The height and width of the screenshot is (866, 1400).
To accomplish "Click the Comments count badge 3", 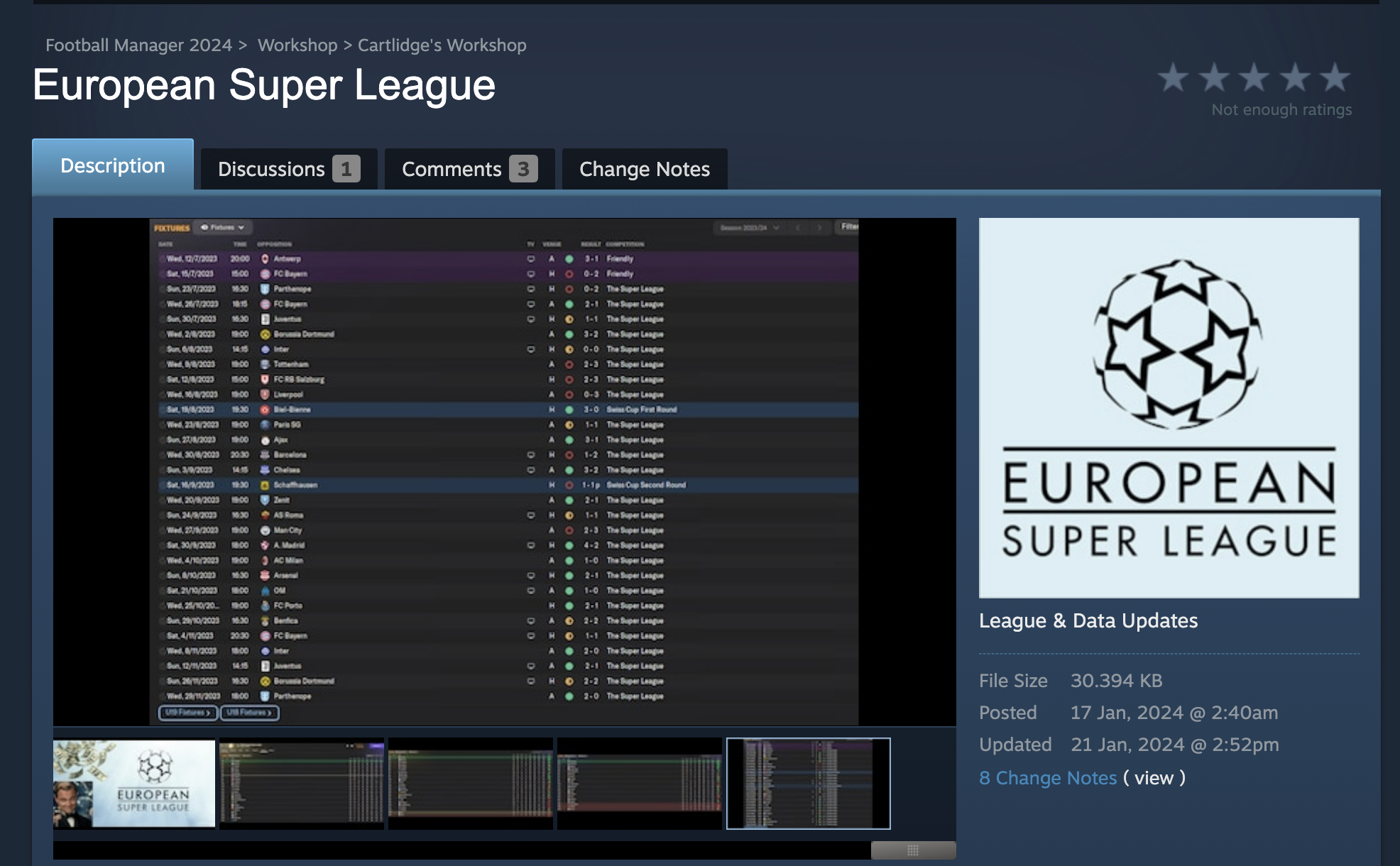I will point(523,169).
